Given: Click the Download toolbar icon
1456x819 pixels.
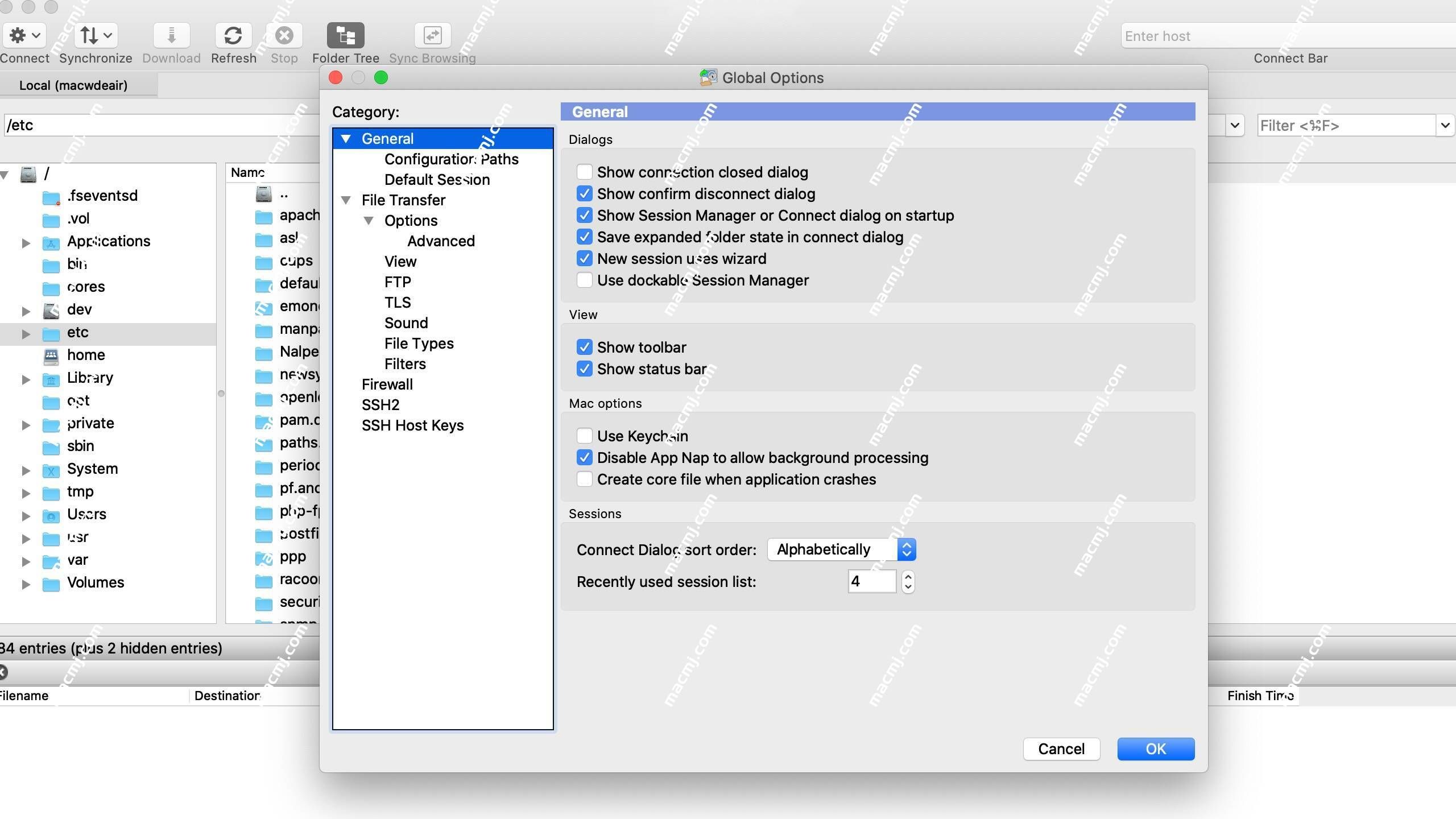Looking at the screenshot, I should point(171,35).
